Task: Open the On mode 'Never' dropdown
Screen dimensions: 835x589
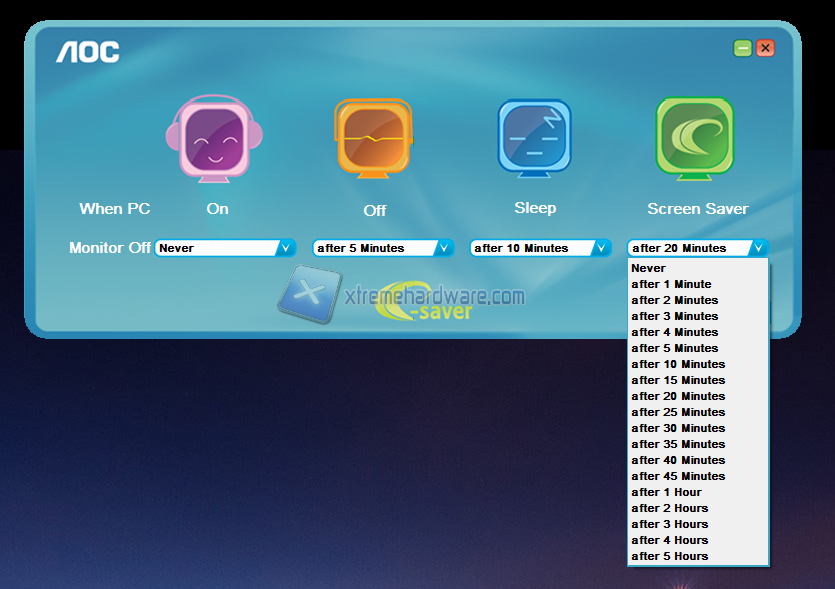Action: coord(286,248)
